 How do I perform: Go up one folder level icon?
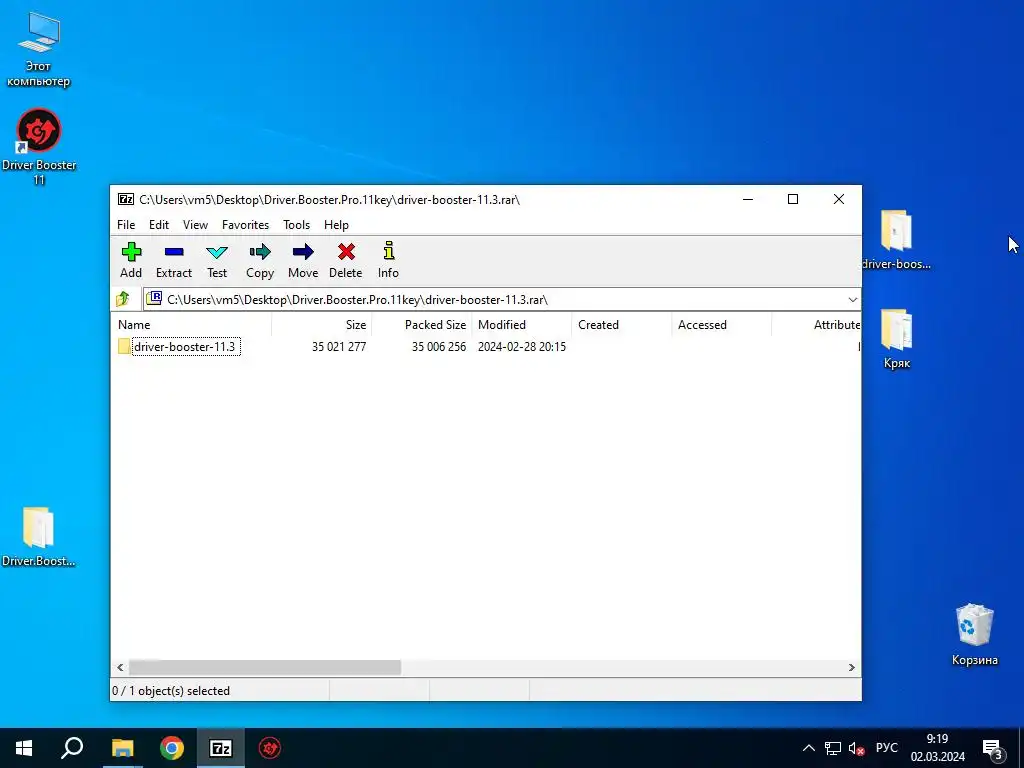123,299
